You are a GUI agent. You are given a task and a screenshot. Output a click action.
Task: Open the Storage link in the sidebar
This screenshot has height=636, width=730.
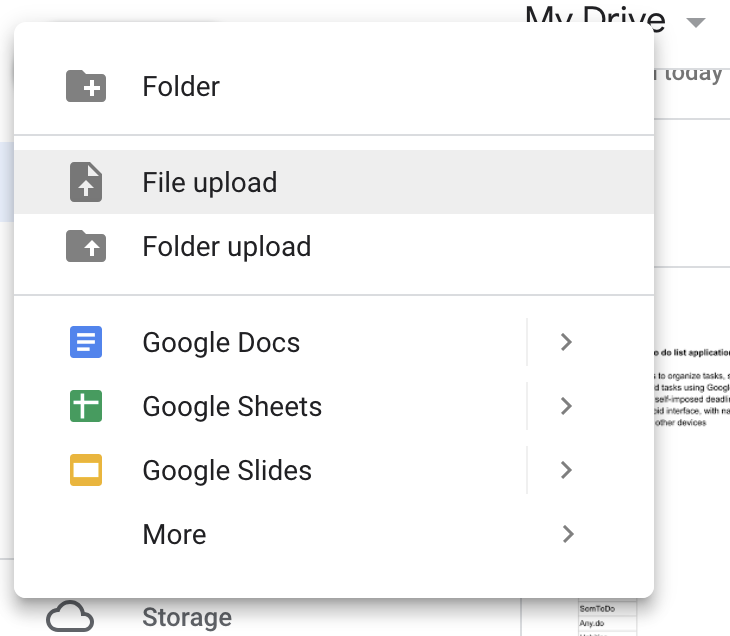click(x=187, y=617)
